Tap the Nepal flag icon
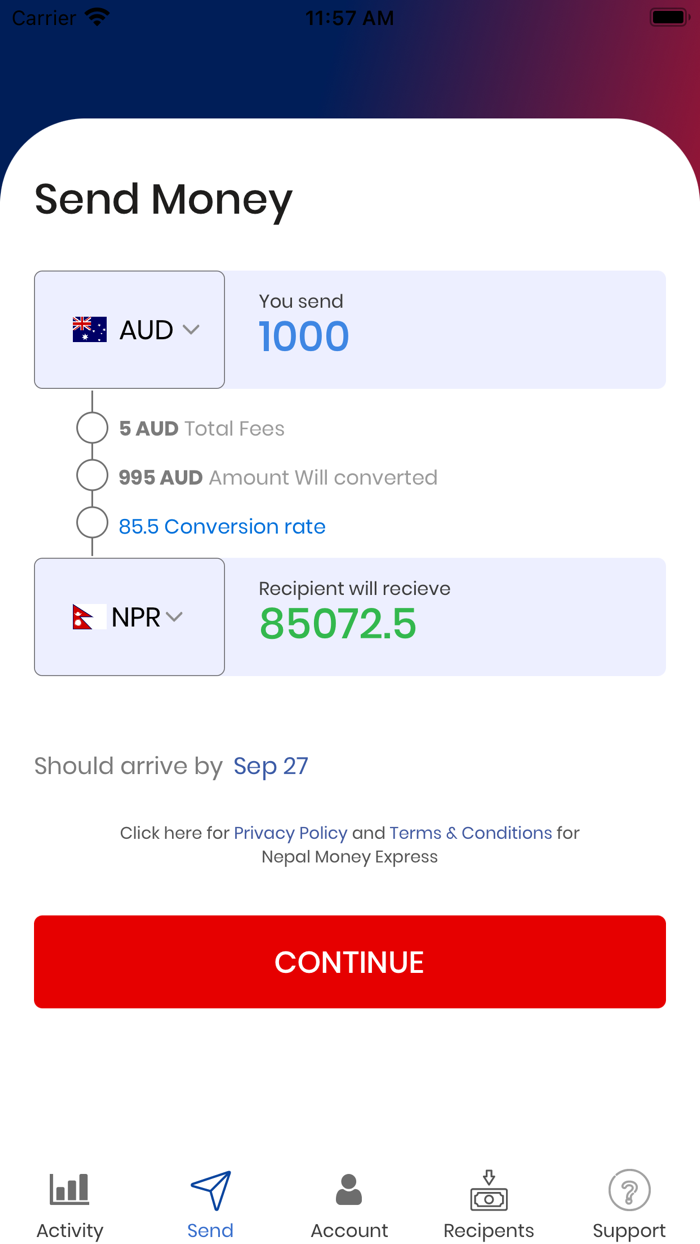 point(83,617)
